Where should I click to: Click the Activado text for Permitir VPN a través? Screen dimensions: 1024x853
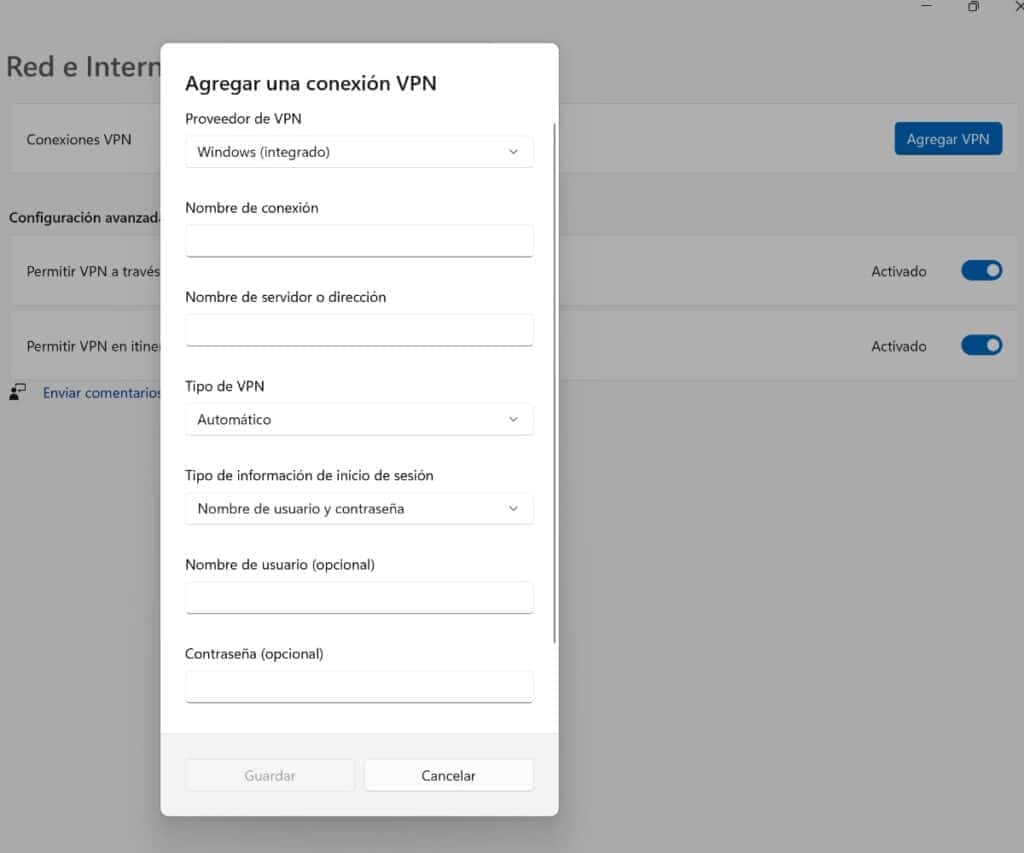899,271
